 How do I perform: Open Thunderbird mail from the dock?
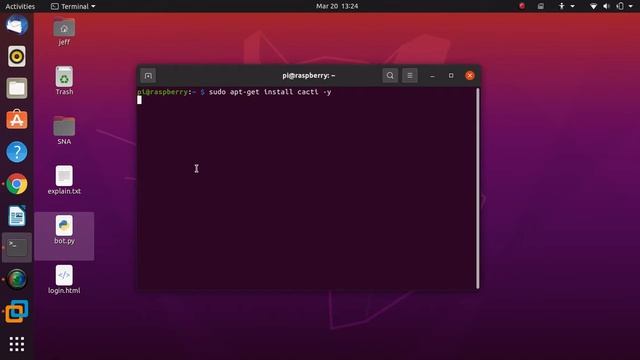pyautogui.click(x=17, y=25)
